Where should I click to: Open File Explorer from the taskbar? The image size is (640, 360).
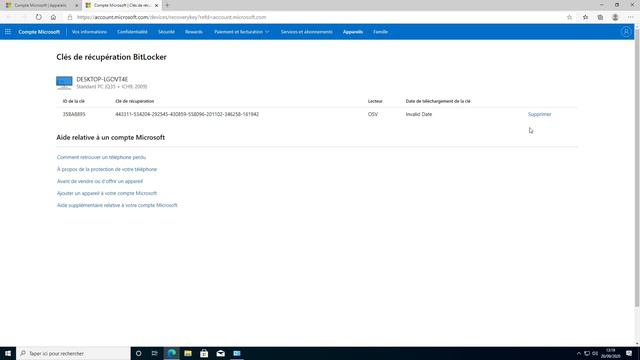[x=188, y=353]
